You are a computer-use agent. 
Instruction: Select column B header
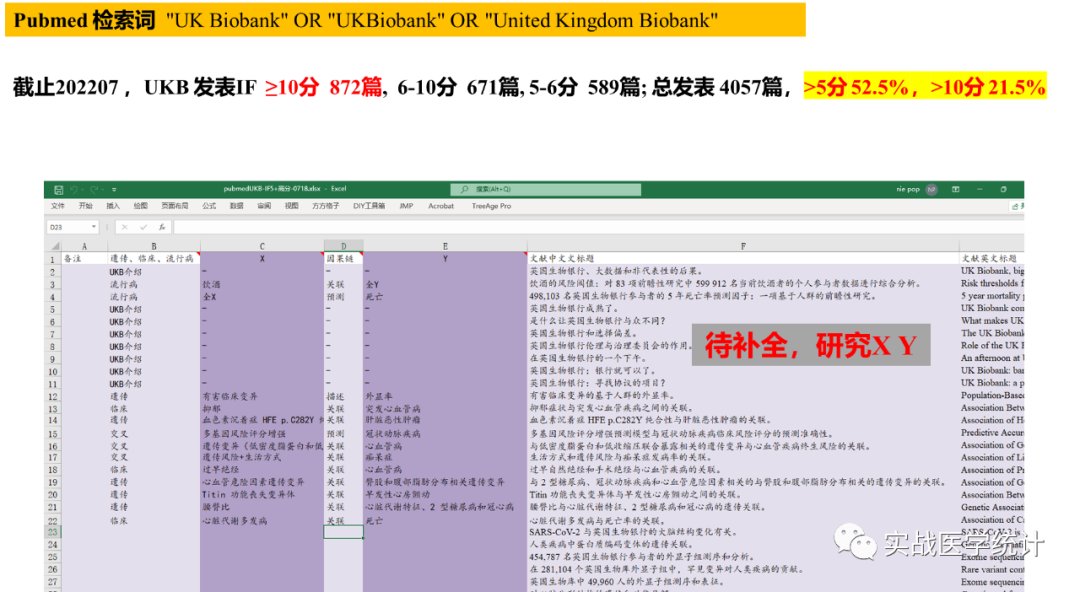click(x=154, y=246)
